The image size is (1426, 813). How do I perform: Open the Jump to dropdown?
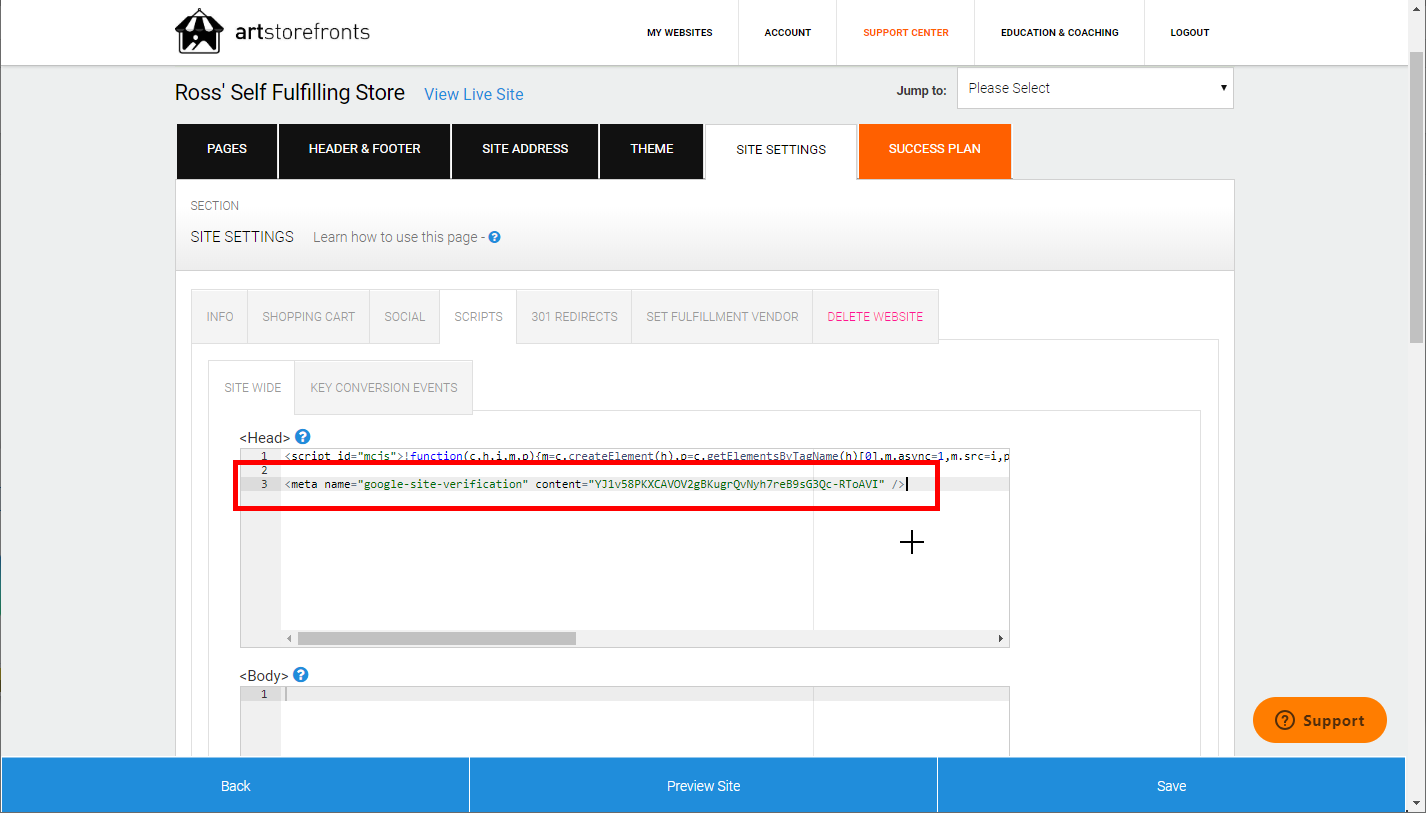pyautogui.click(x=1094, y=88)
